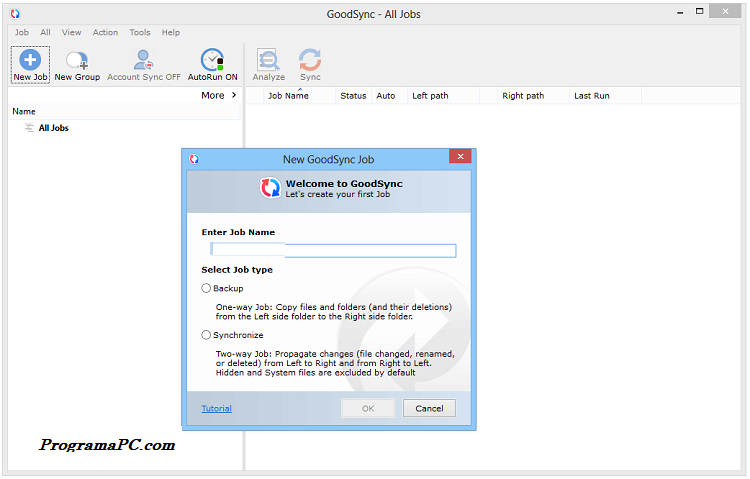This screenshot has height=479, width=750.
Task: Open the Tutorial link
Action: coord(216,408)
